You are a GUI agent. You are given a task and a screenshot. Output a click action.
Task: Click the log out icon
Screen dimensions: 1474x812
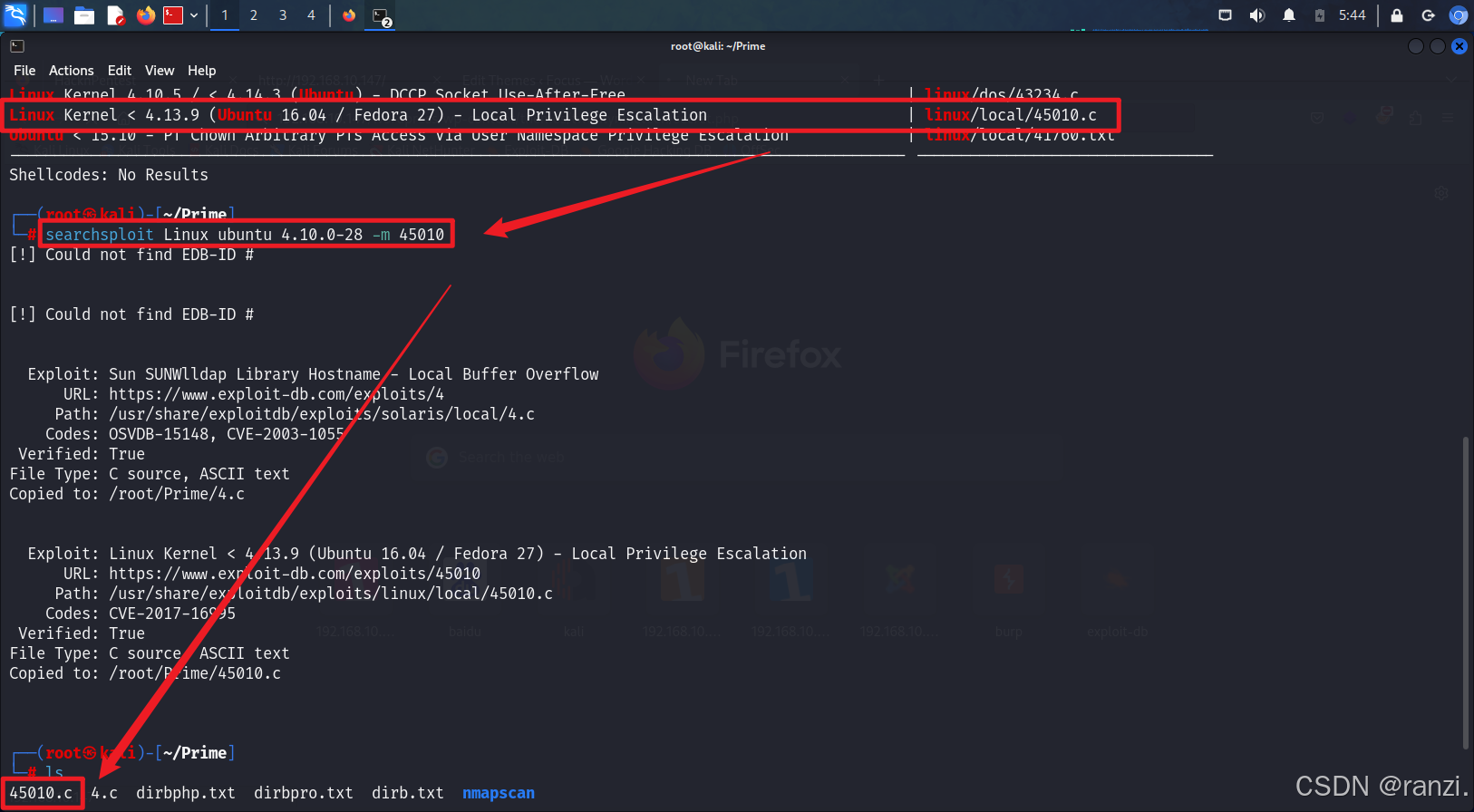pyautogui.click(x=1428, y=15)
